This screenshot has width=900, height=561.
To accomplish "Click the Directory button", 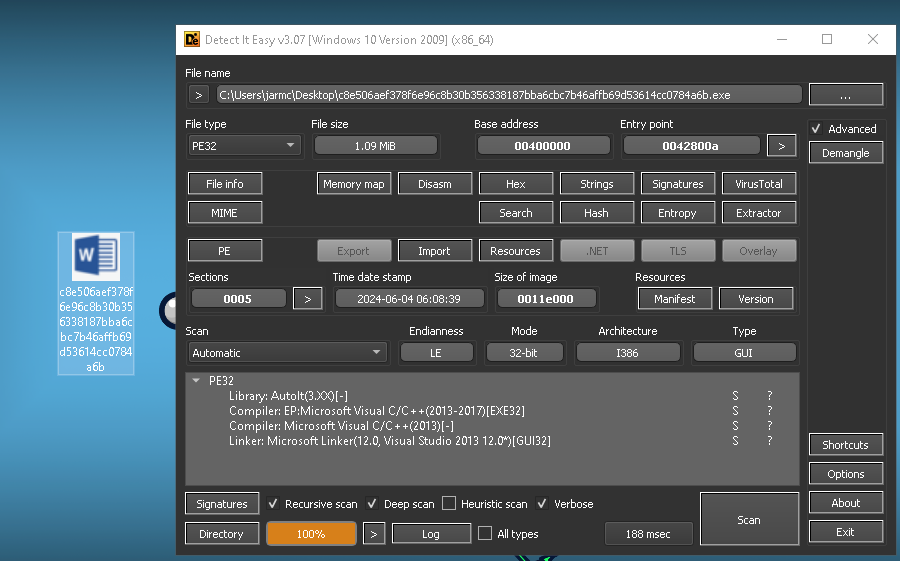I will [x=222, y=533].
